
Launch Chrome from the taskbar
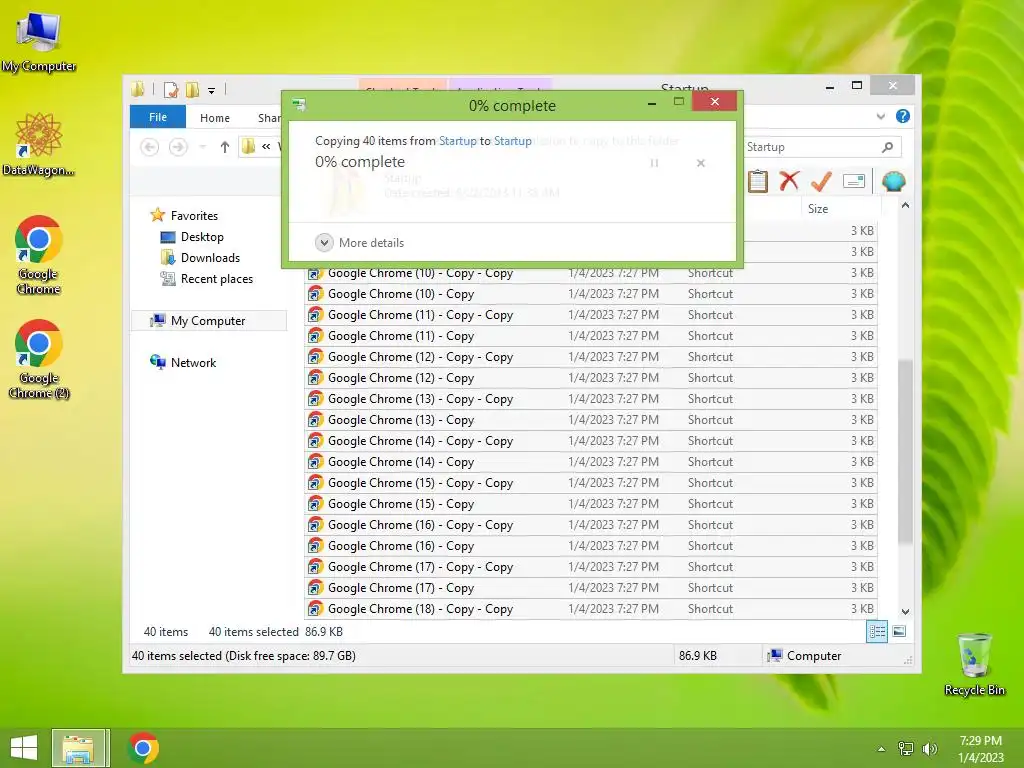[x=143, y=748]
